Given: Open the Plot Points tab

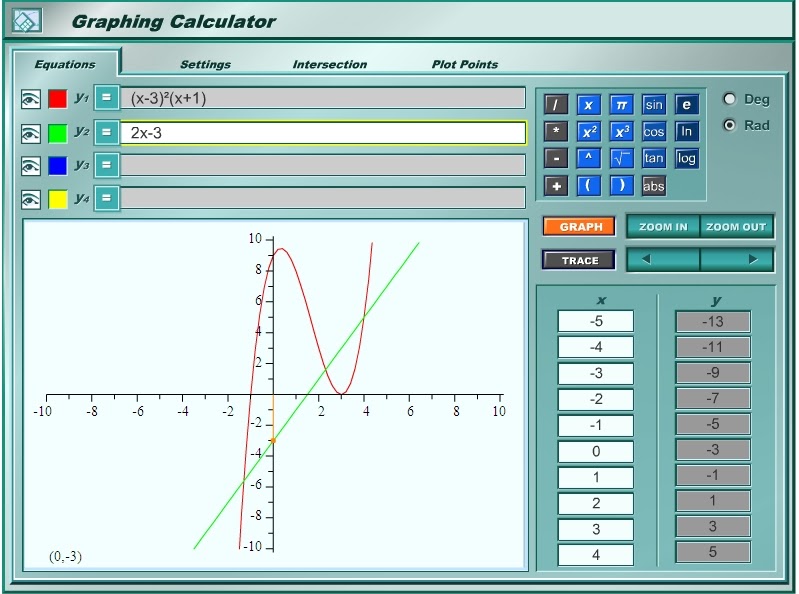Looking at the screenshot, I should click(x=465, y=64).
